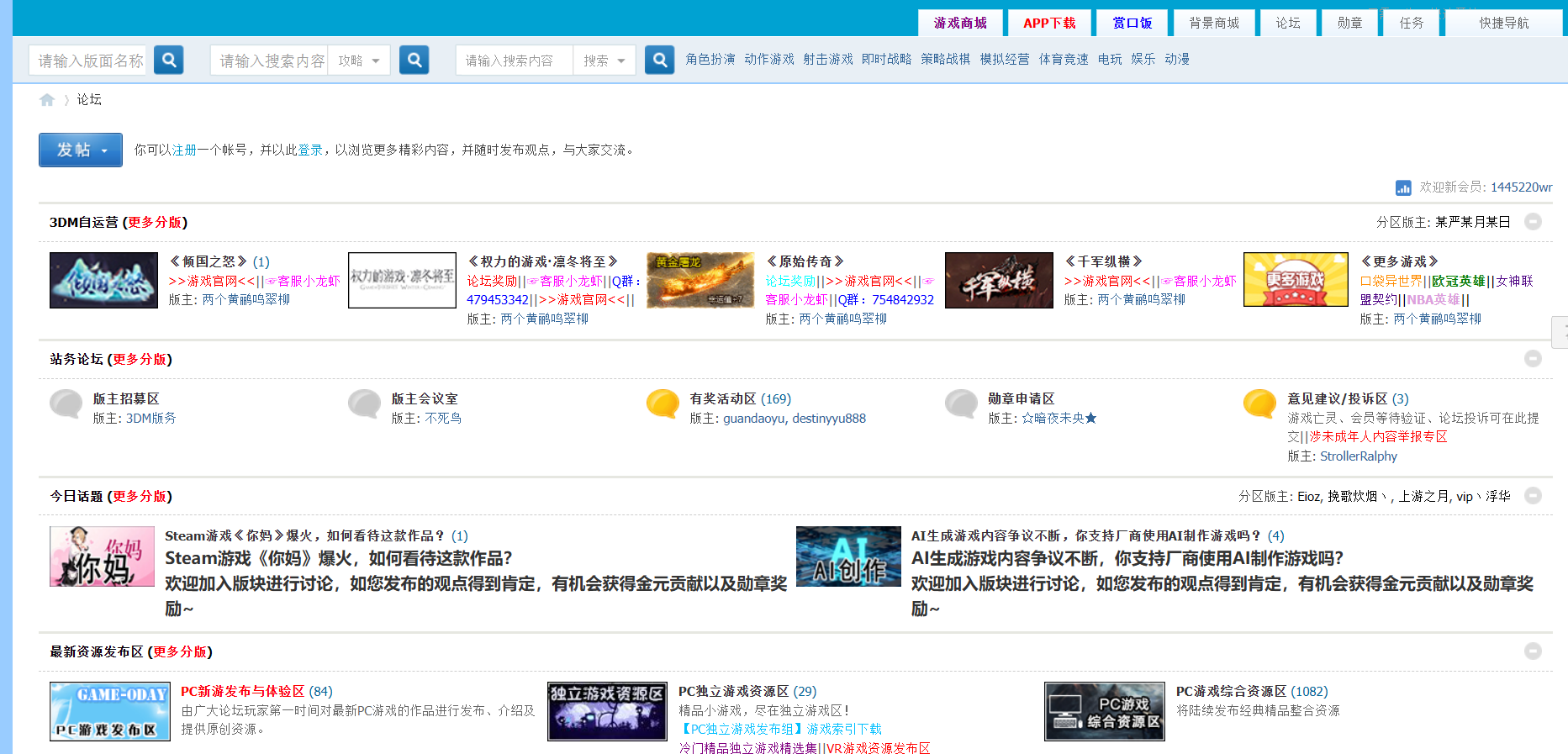Click the statistics chart icon near welcome message
The image size is (1568, 754).
[x=1403, y=187]
